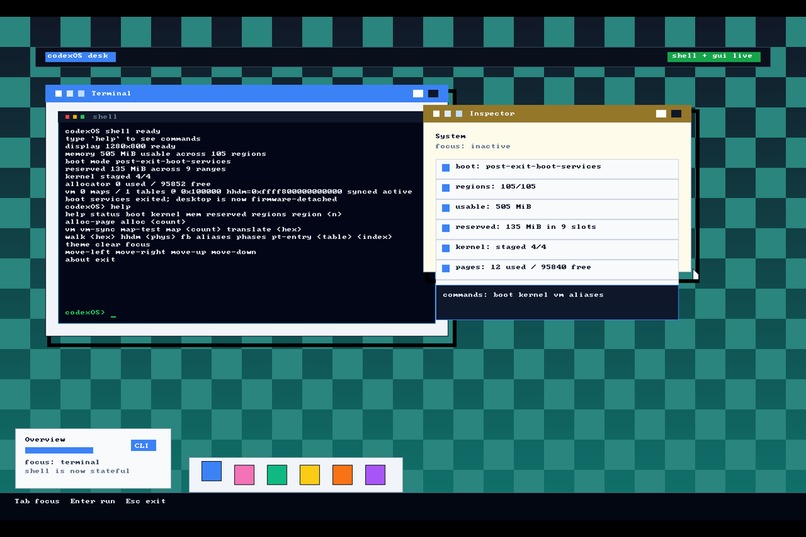Click the 'display 1280x800 ready' terminal line
806x537 pixels.
pos(120,146)
